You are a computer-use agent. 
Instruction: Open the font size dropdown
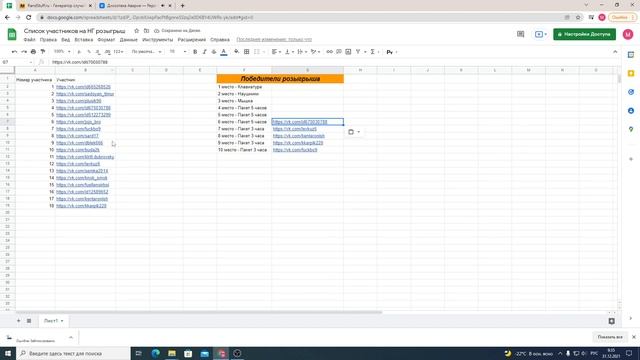click(x=178, y=52)
